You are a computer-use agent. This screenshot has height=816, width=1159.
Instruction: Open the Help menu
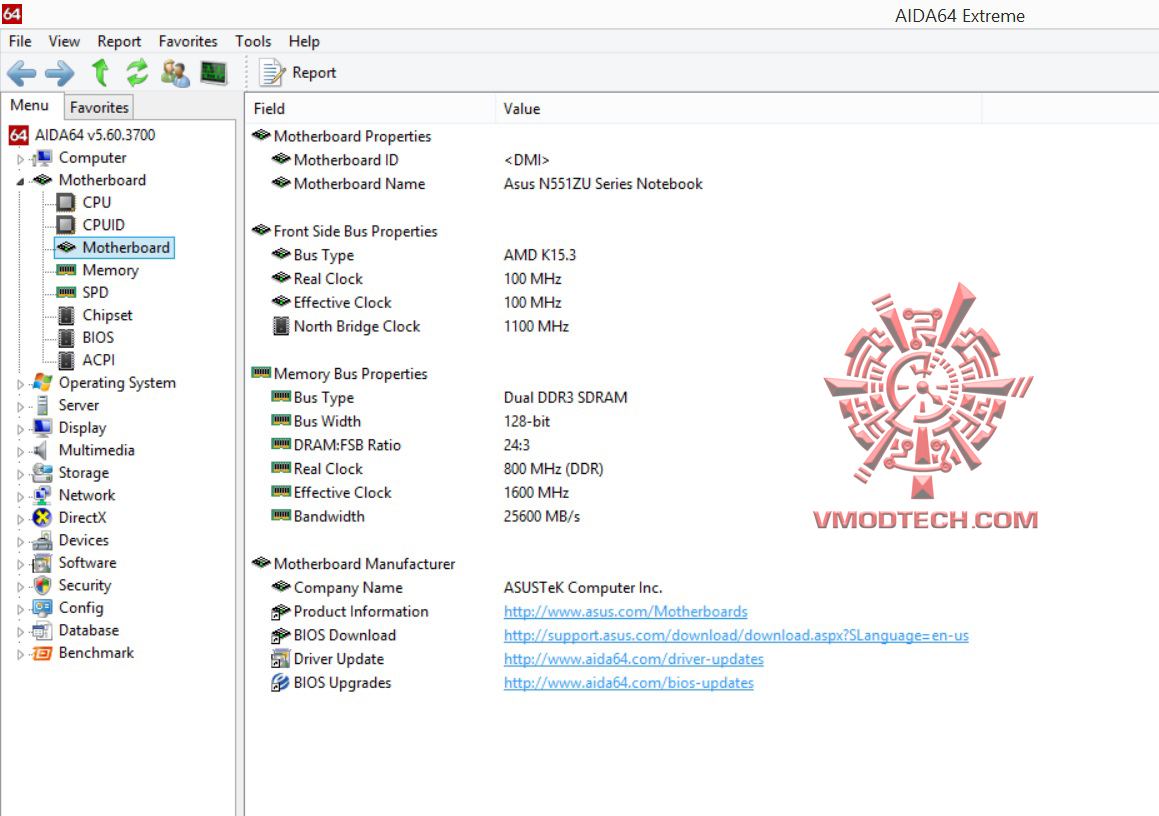point(304,41)
